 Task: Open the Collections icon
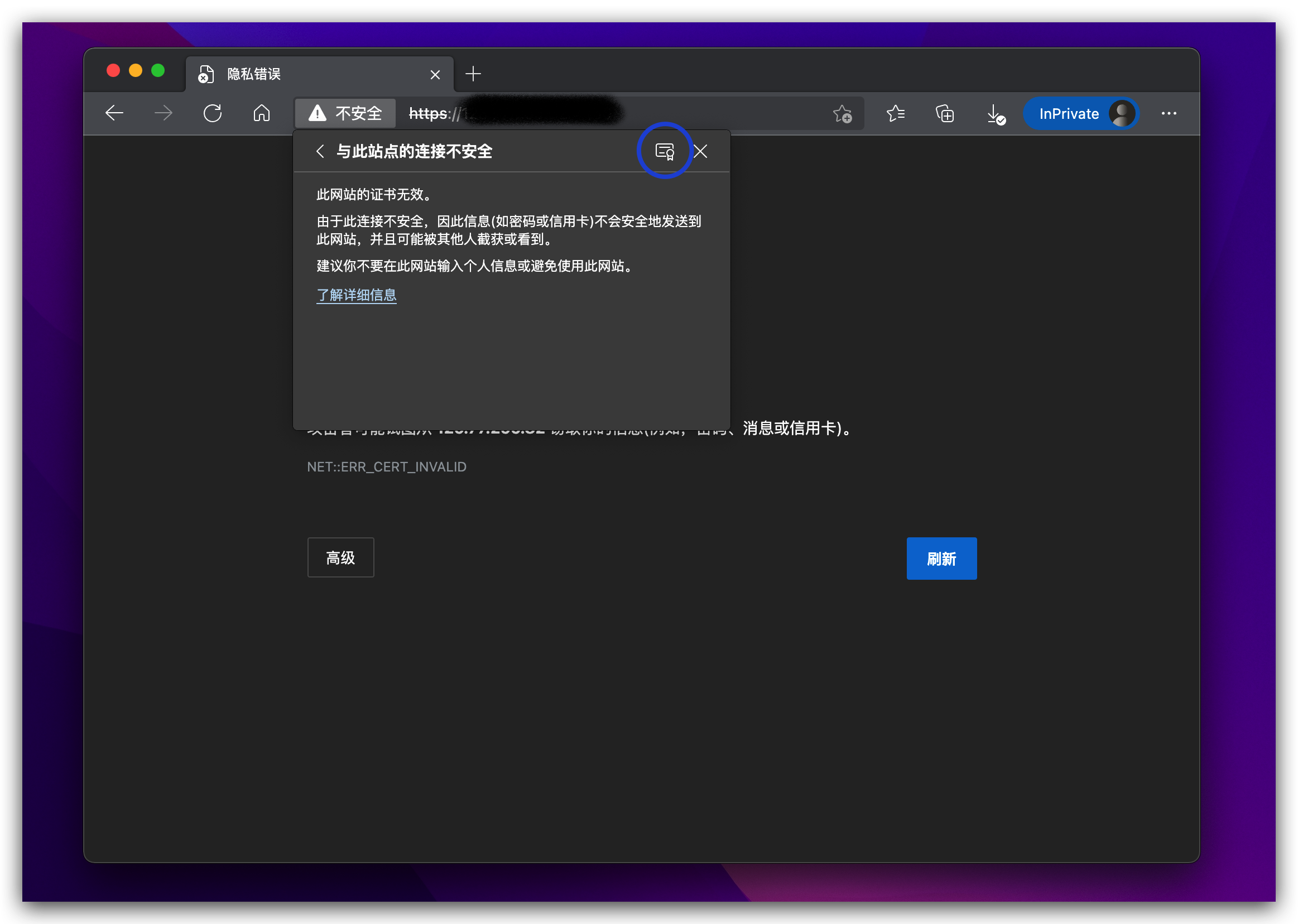tap(944, 114)
